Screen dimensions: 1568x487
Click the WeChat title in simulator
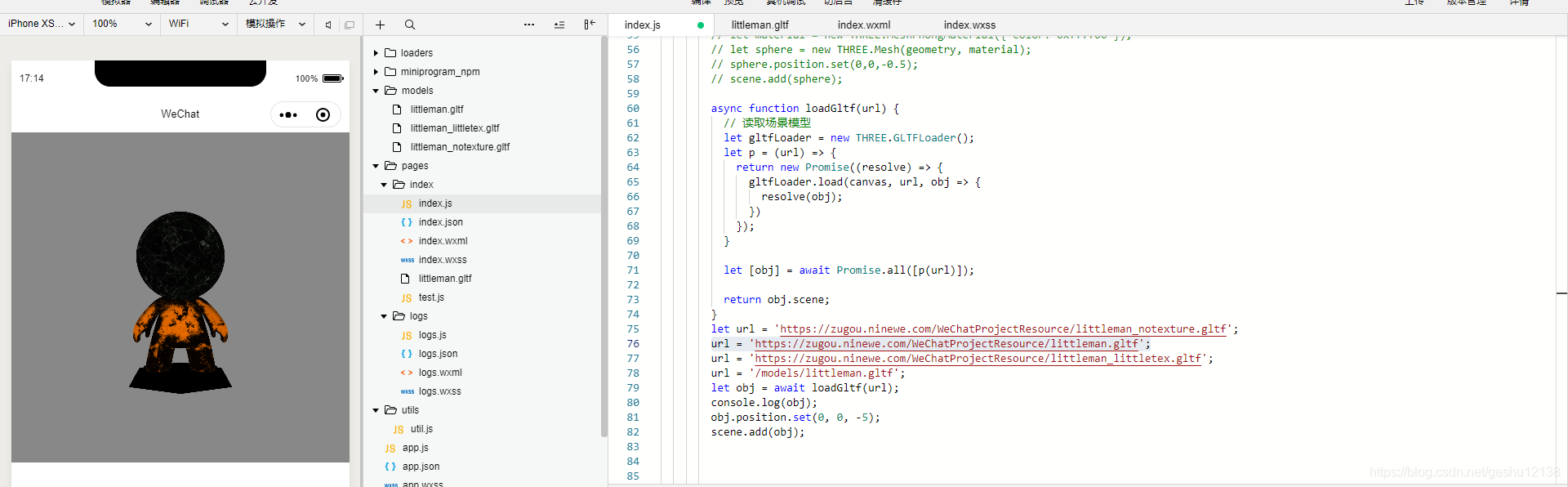180,114
